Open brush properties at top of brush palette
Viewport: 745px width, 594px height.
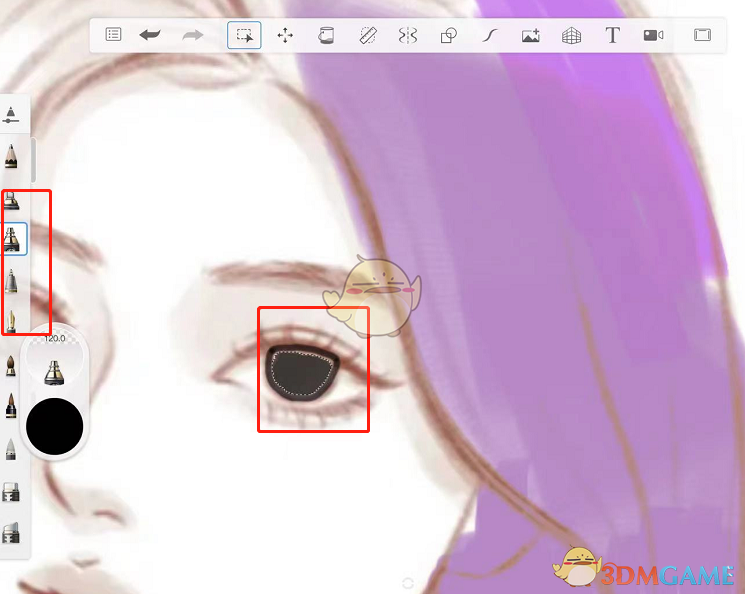point(10,115)
